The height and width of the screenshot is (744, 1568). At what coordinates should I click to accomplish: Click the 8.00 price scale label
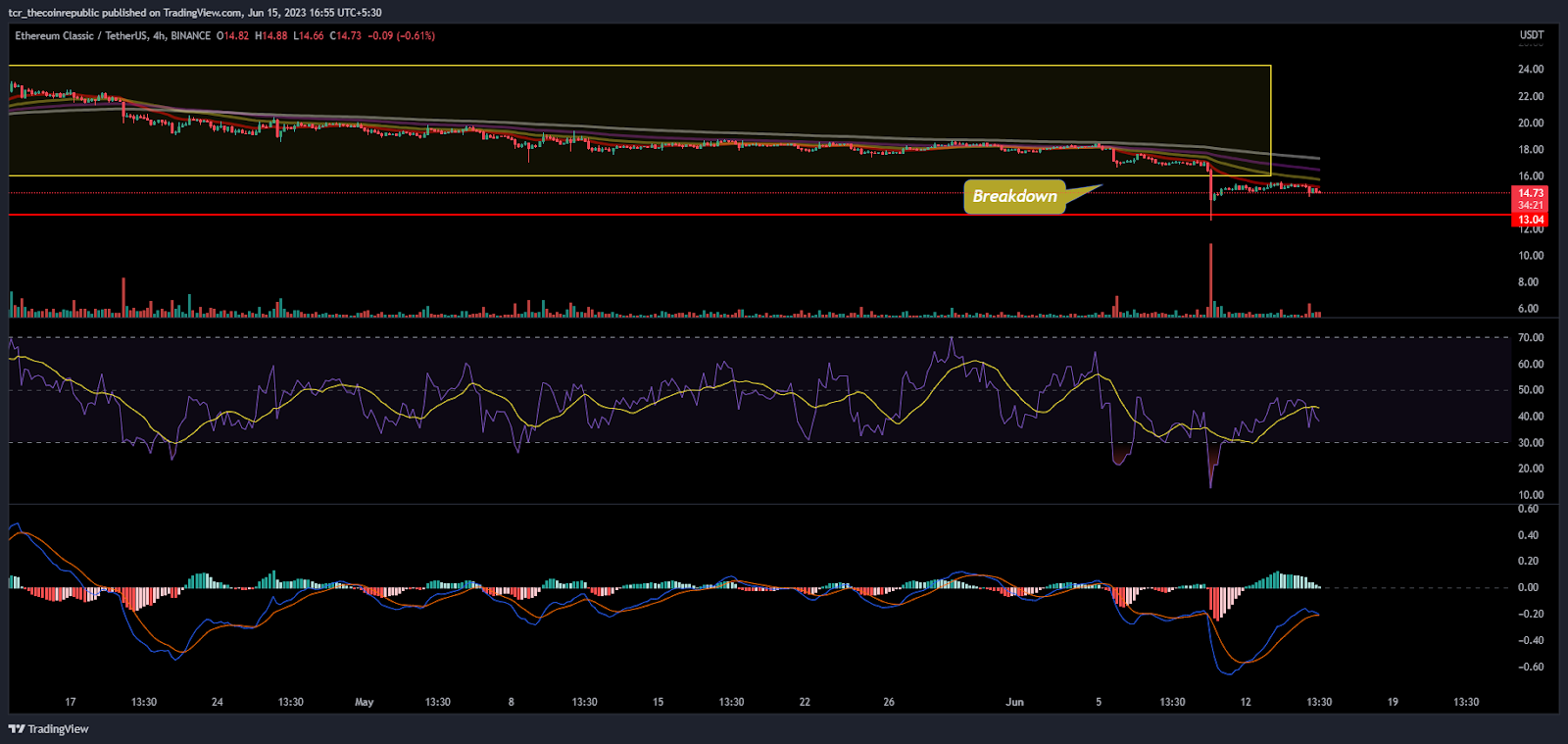[1529, 282]
